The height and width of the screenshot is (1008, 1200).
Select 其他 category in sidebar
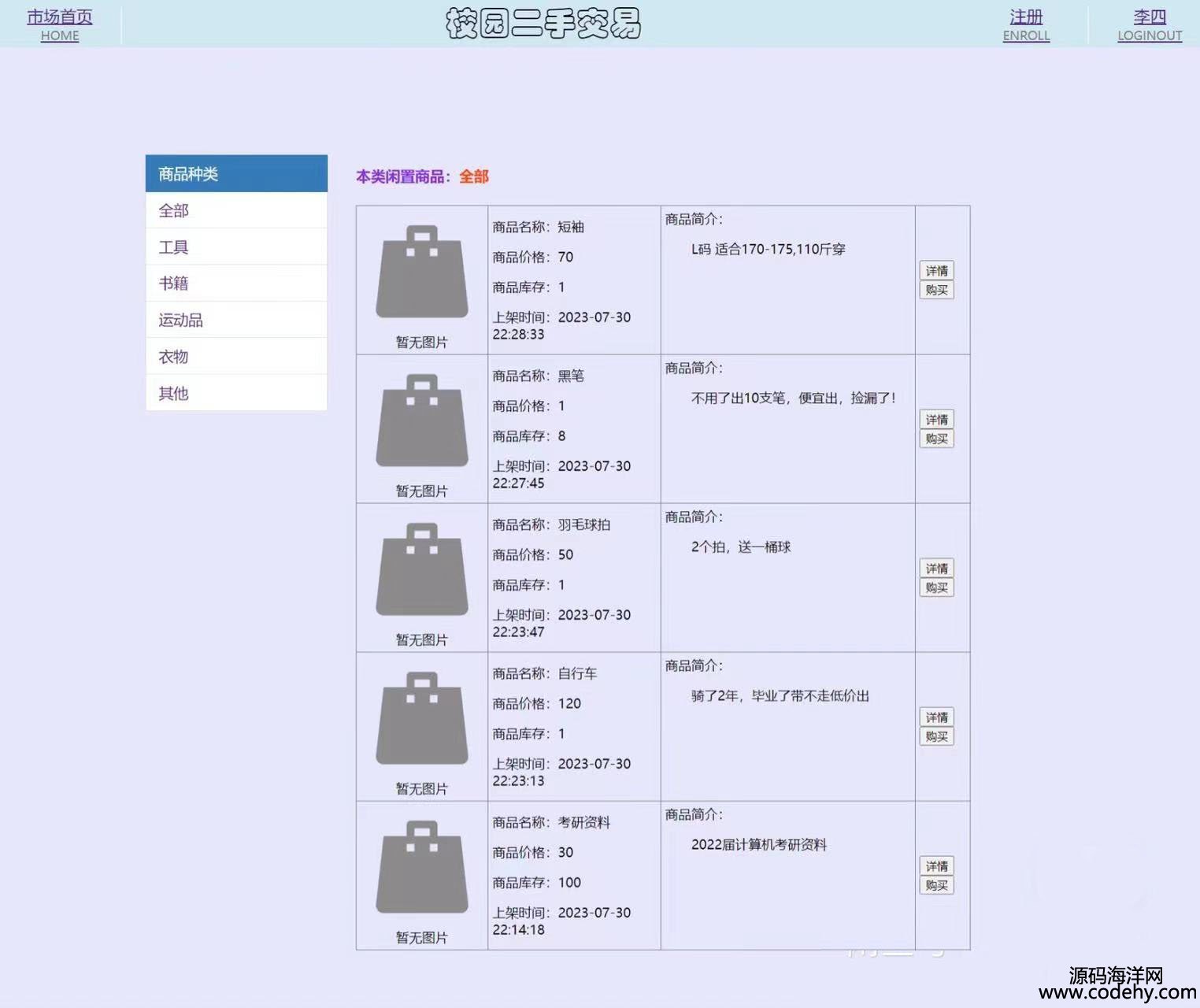tap(174, 393)
